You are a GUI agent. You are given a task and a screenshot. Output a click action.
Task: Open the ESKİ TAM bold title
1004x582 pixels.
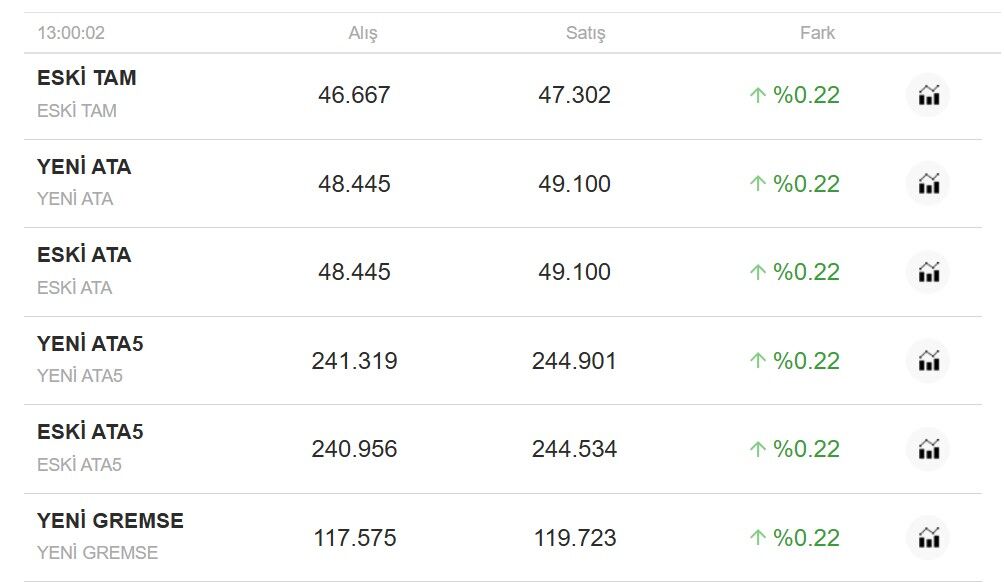86,77
